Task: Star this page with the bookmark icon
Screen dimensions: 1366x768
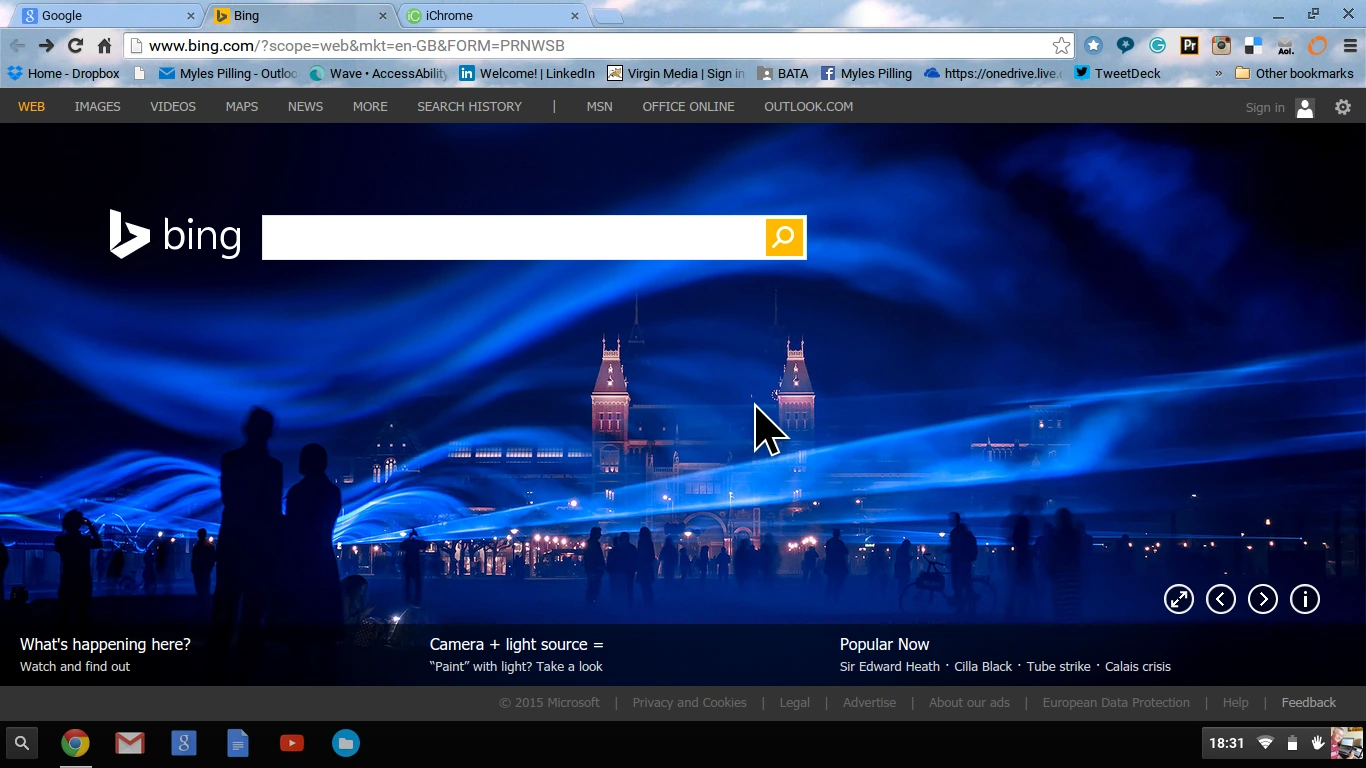Action: coord(1061,46)
